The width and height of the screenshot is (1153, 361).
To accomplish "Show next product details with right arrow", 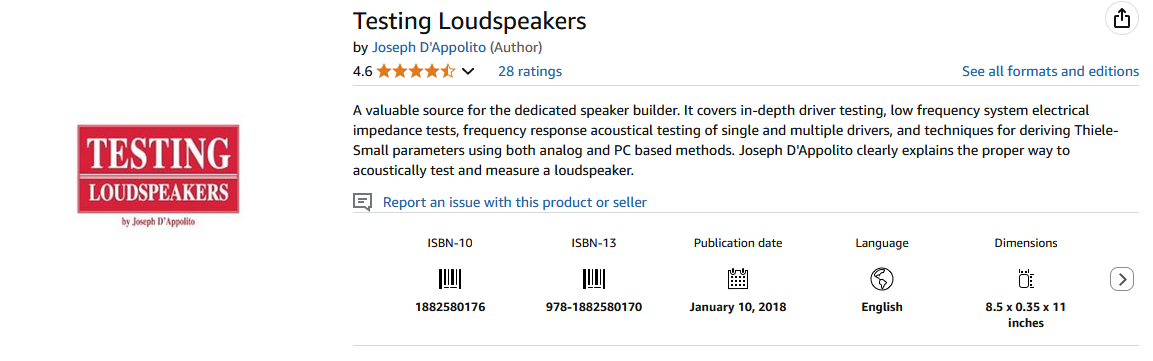I will (1121, 279).
